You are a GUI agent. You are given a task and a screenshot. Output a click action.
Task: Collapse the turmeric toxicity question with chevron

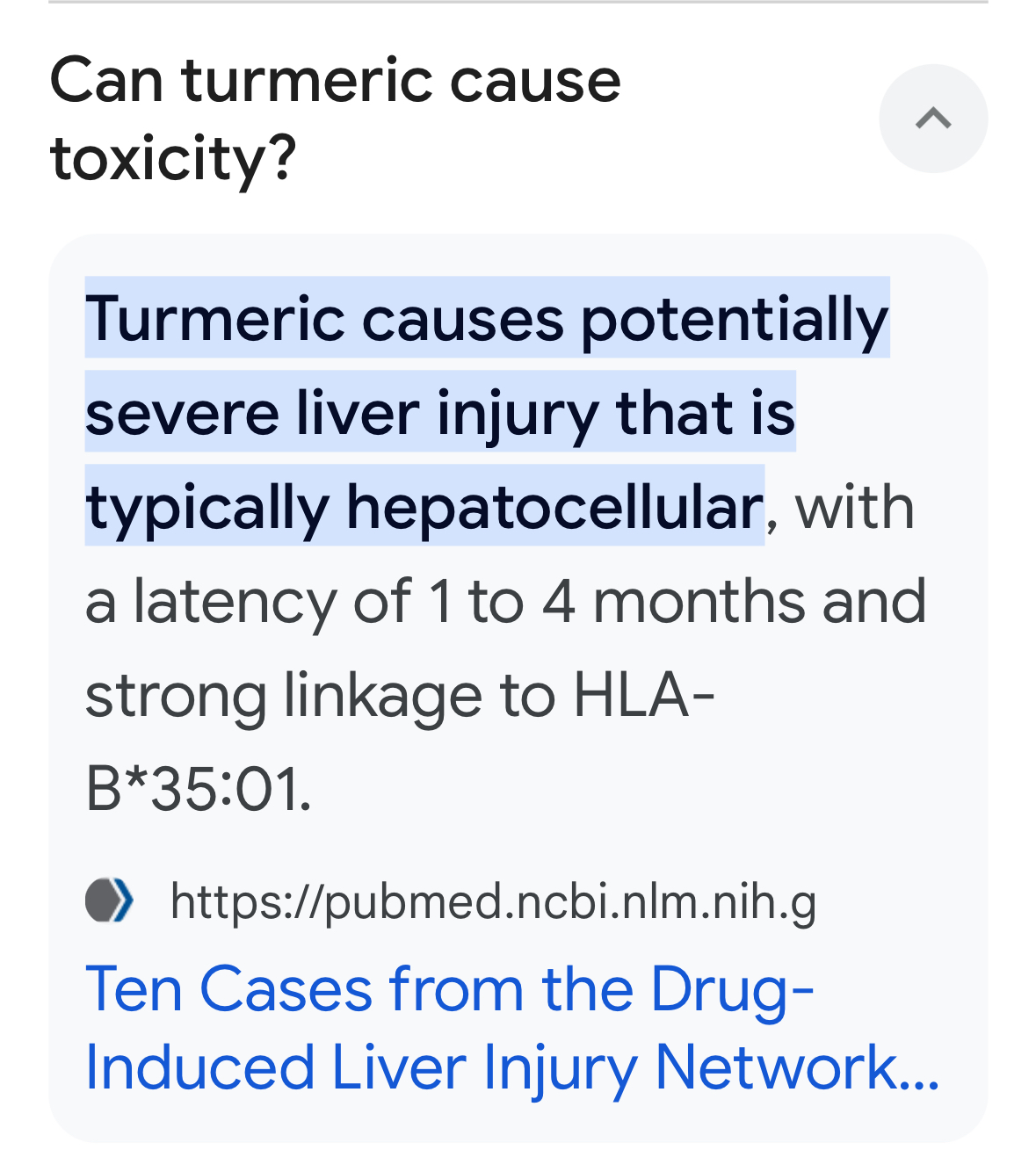tap(933, 119)
